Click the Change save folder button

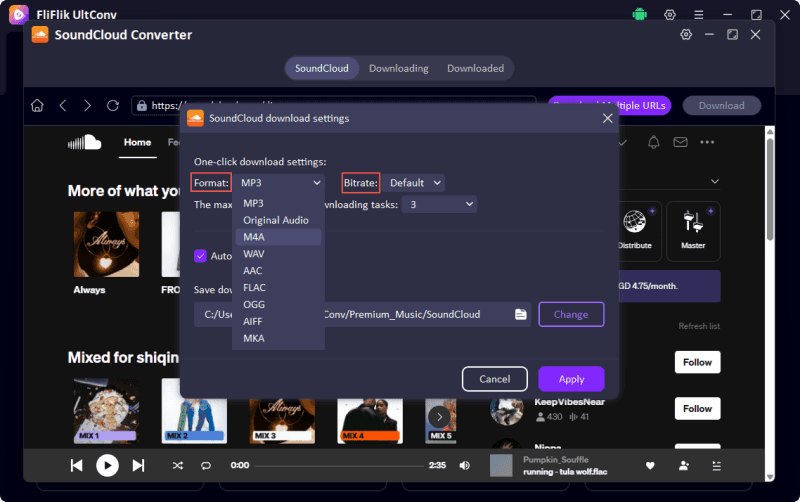[x=571, y=314]
